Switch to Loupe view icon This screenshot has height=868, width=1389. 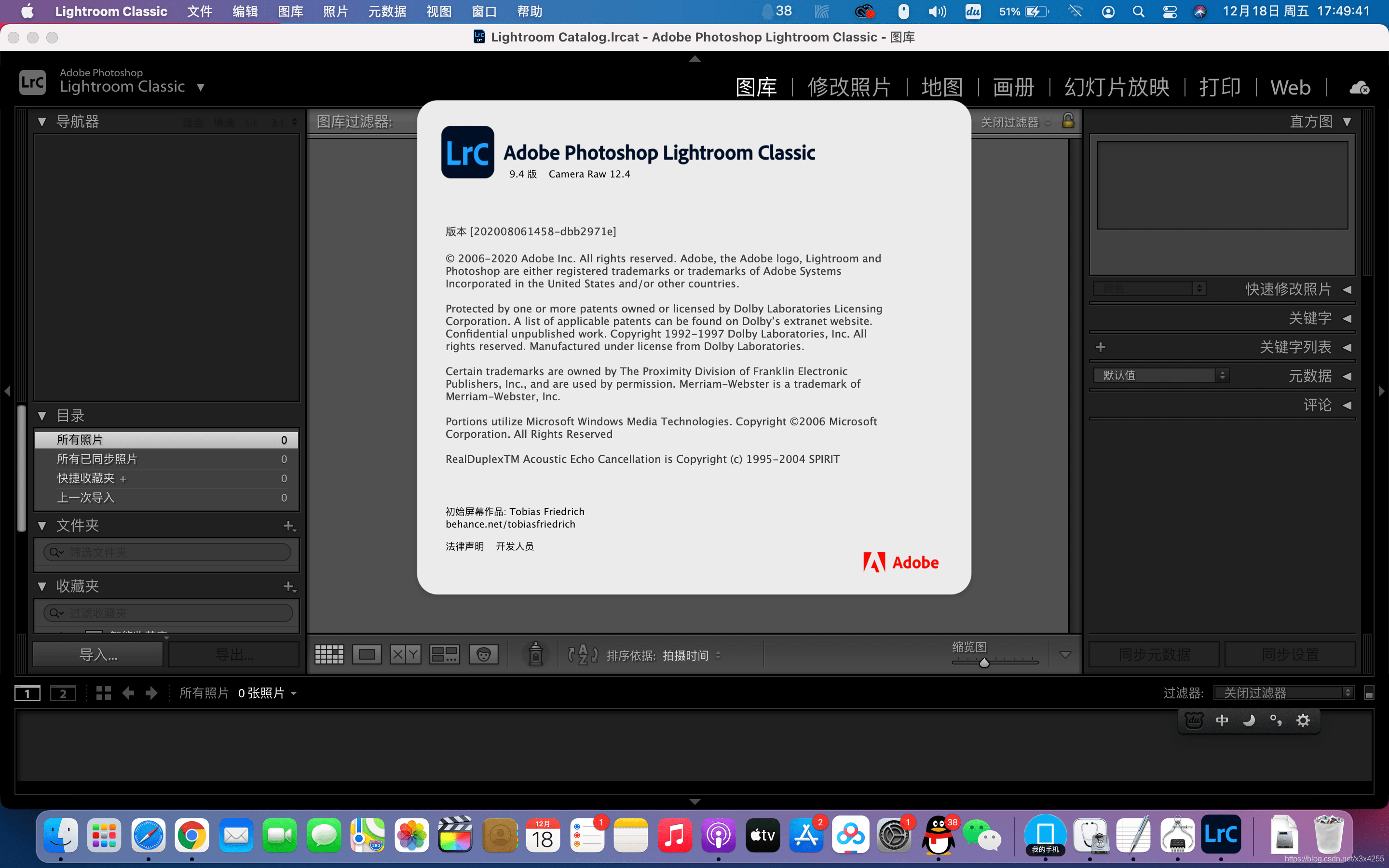(367, 654)
